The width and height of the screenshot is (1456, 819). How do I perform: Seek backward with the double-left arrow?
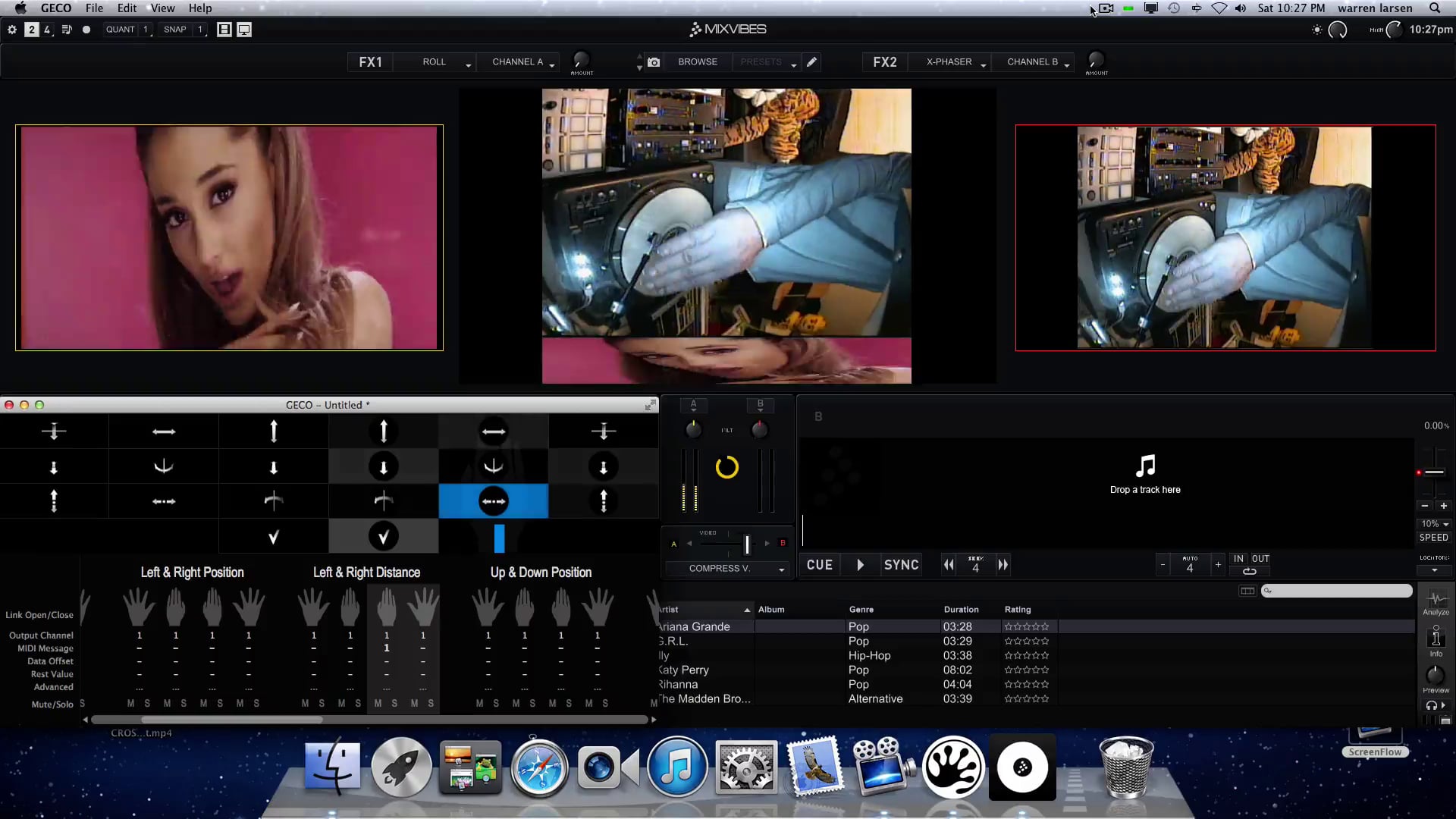pos(949,565)
